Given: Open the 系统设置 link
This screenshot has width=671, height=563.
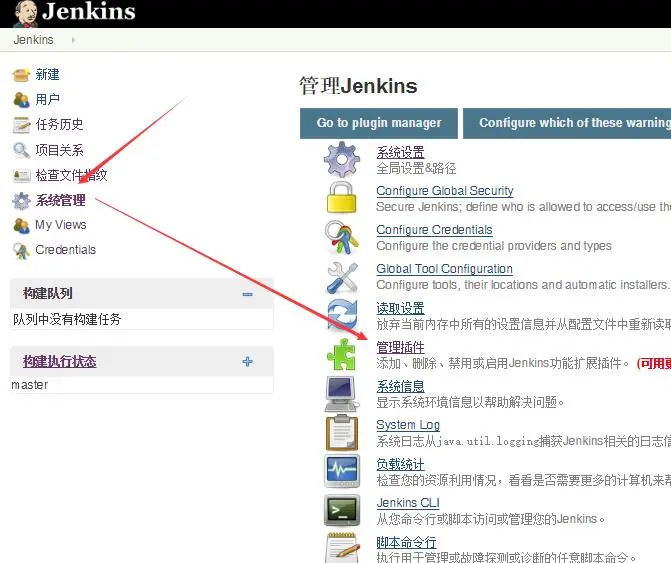Looking at the screenshot, I should (400, 152).
